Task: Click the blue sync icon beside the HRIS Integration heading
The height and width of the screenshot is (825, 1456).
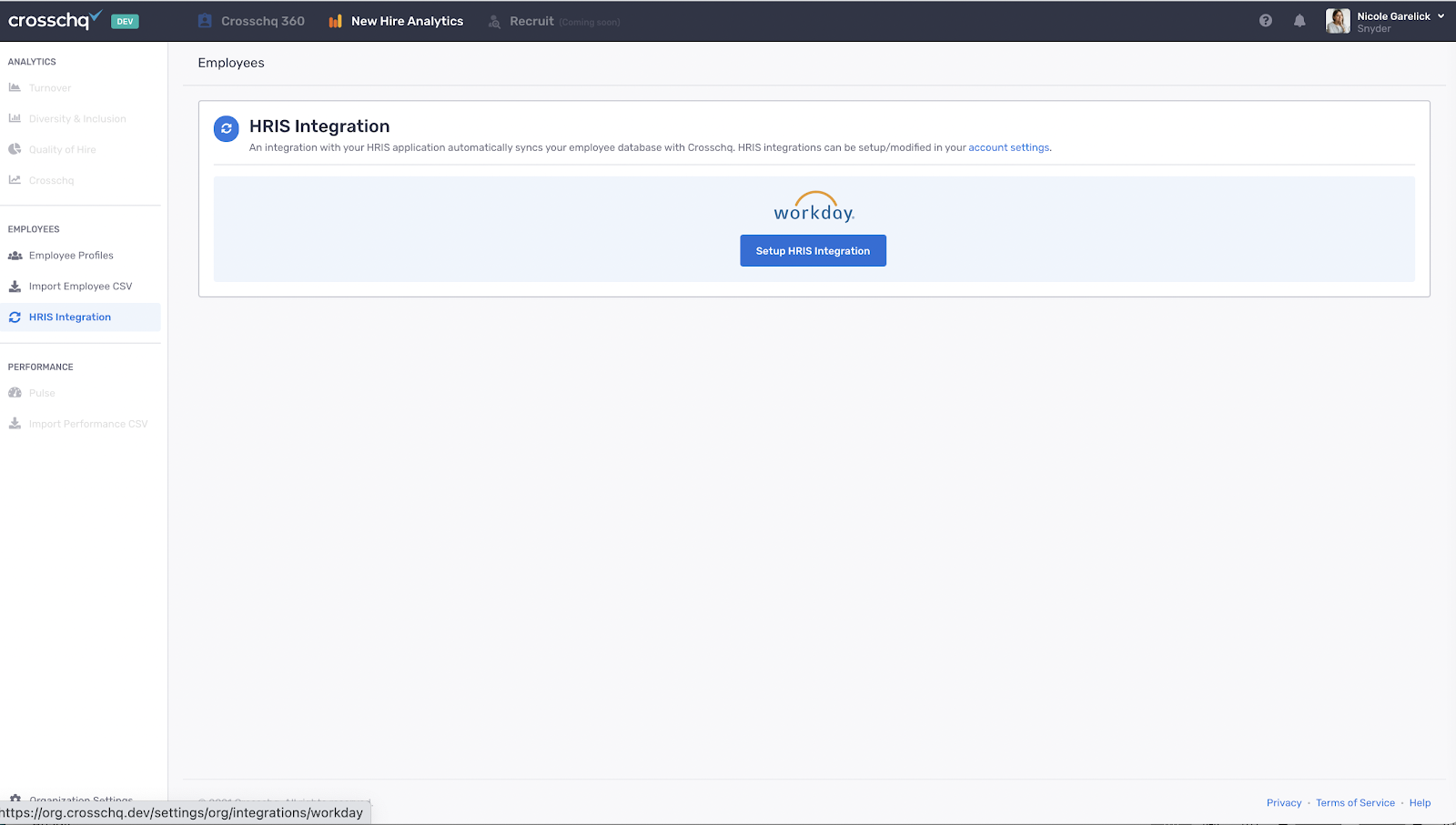Action: point(227,129)
